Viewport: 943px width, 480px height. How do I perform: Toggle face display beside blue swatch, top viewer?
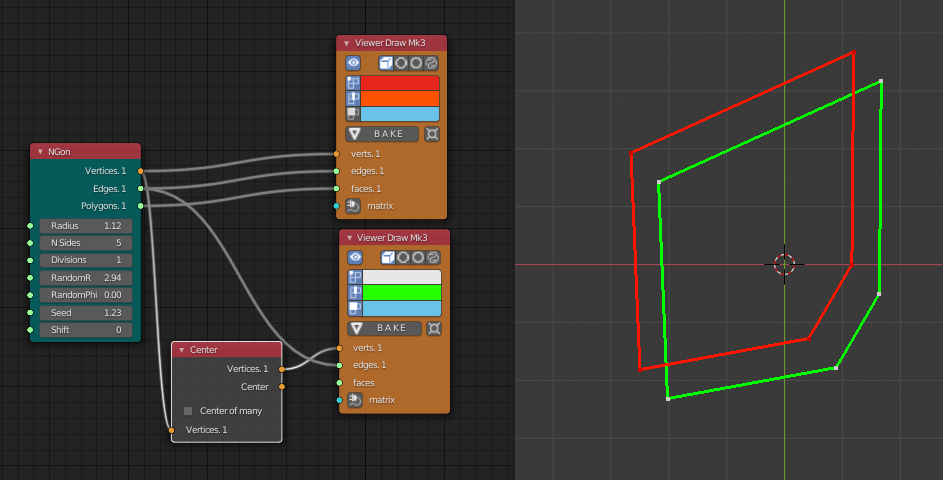353,114
